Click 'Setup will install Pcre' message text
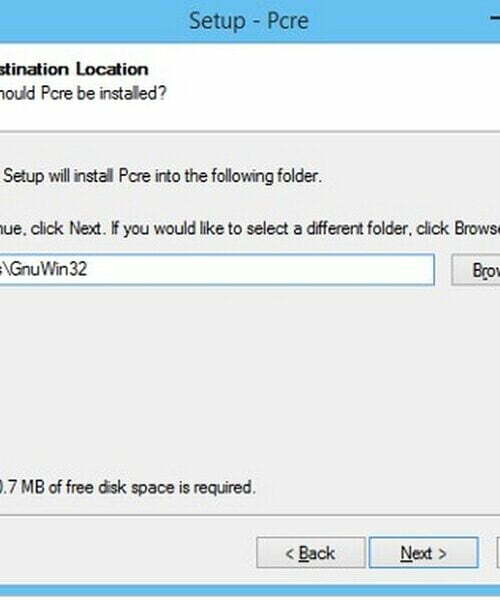The image size is (500, 600). coord(162,176)
